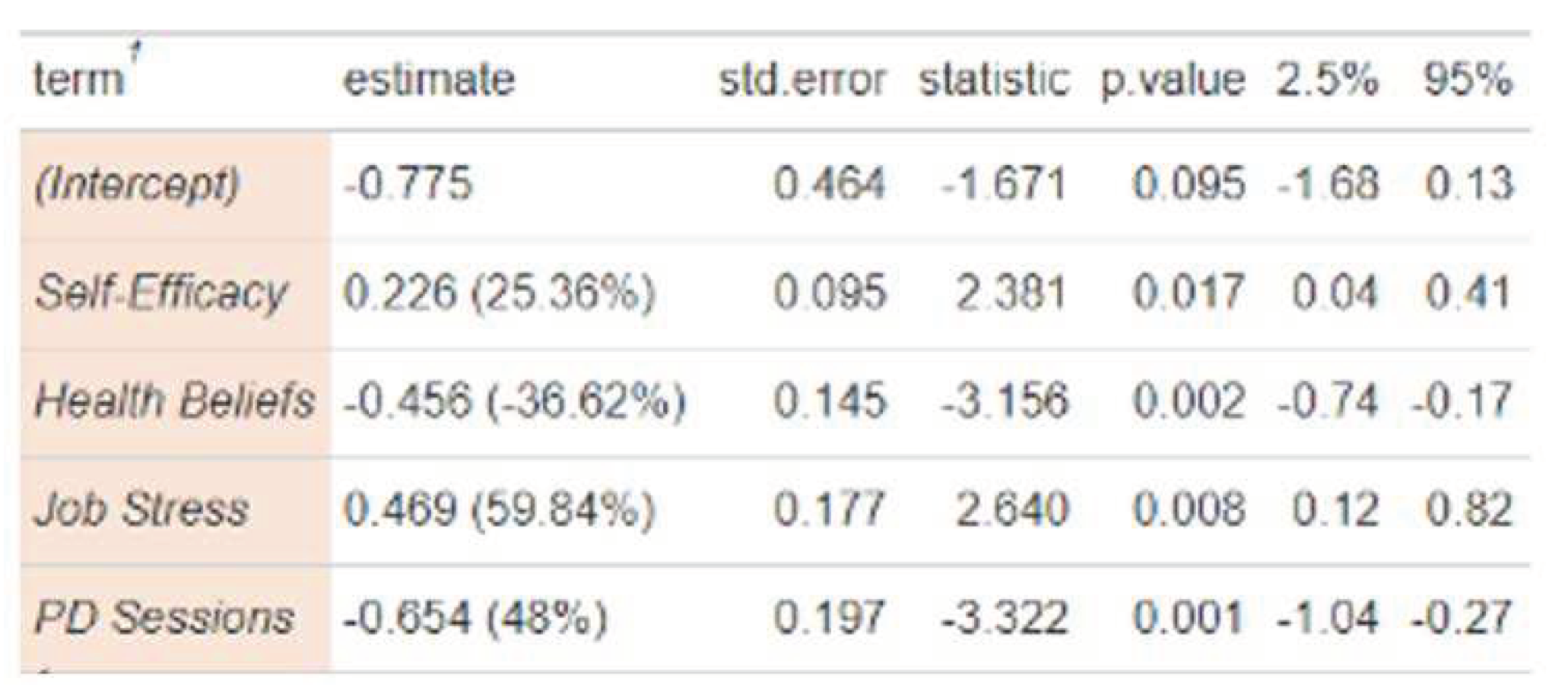Click the estimate cell -0.654 (48%)
Screen dimensions: 1568x697
tap(475, 616)
